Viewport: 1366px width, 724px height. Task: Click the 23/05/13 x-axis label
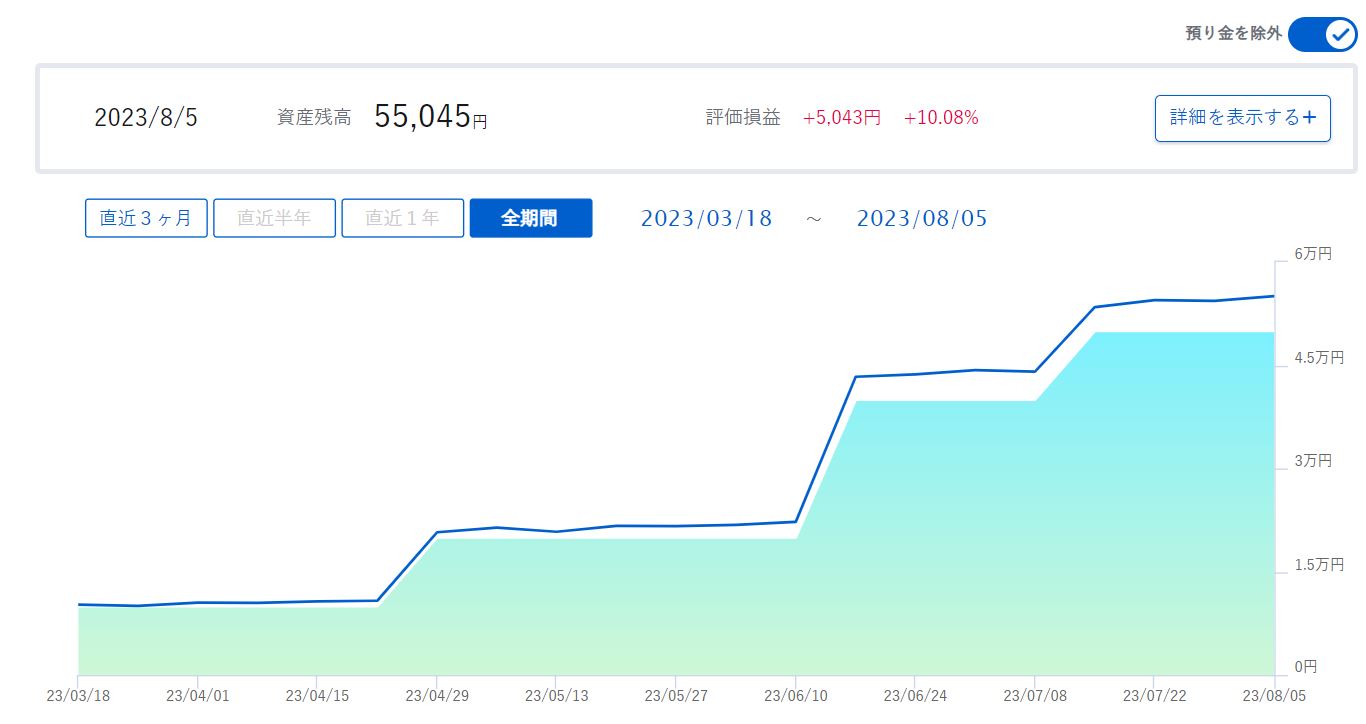556,695
